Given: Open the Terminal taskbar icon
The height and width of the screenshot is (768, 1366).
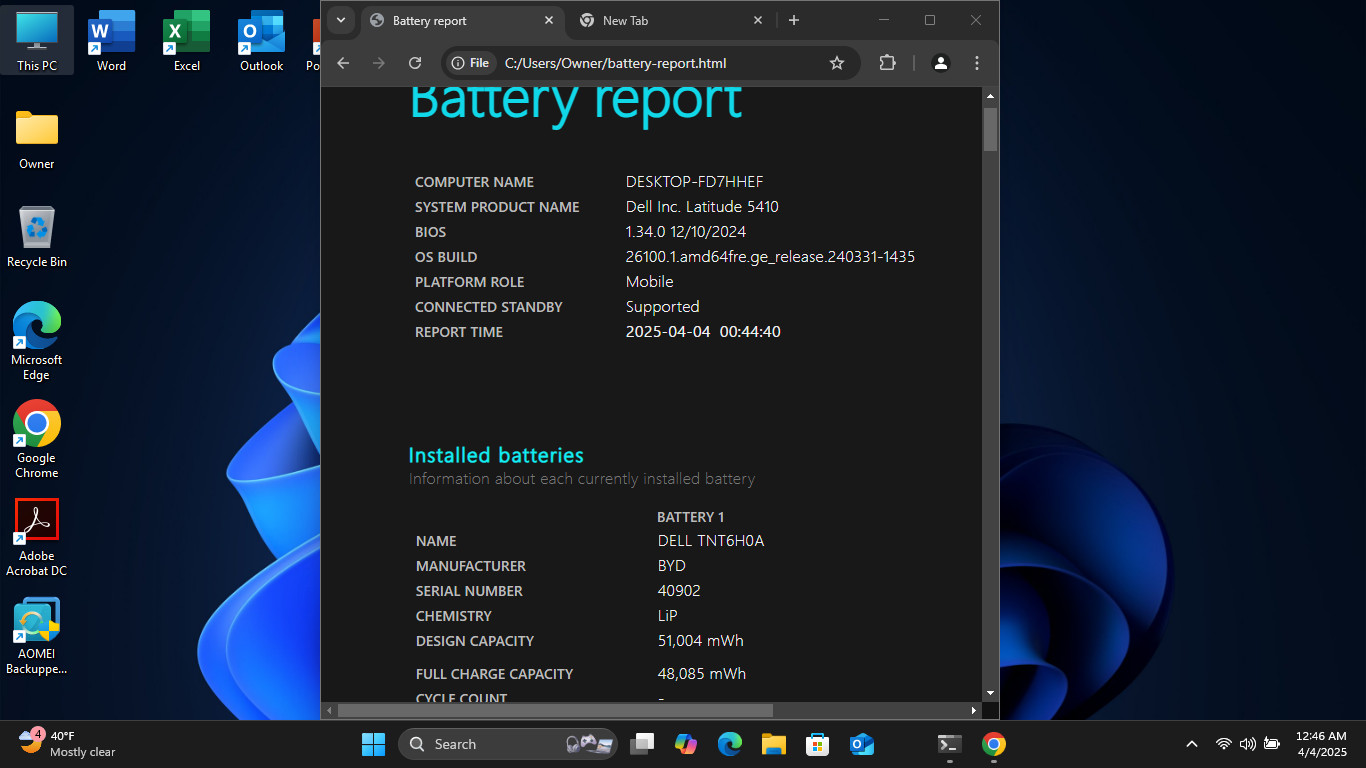Looking at the screenshot, I should [x=950, y=744].
